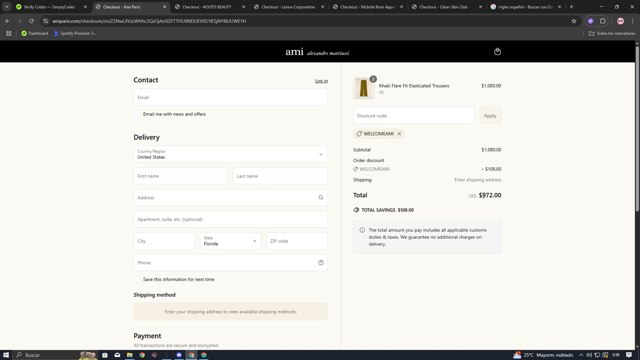Open the Chrome apps grid shortcut

click(x=9, y=33)
